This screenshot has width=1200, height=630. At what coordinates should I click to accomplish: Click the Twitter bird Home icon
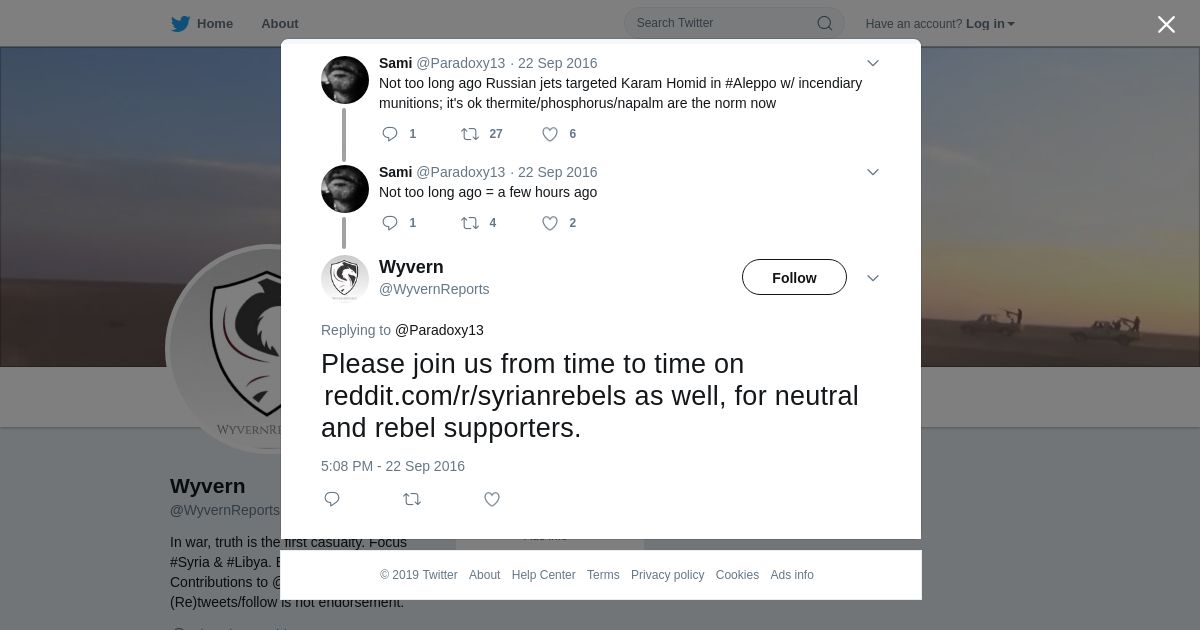(x=181, y=24)
